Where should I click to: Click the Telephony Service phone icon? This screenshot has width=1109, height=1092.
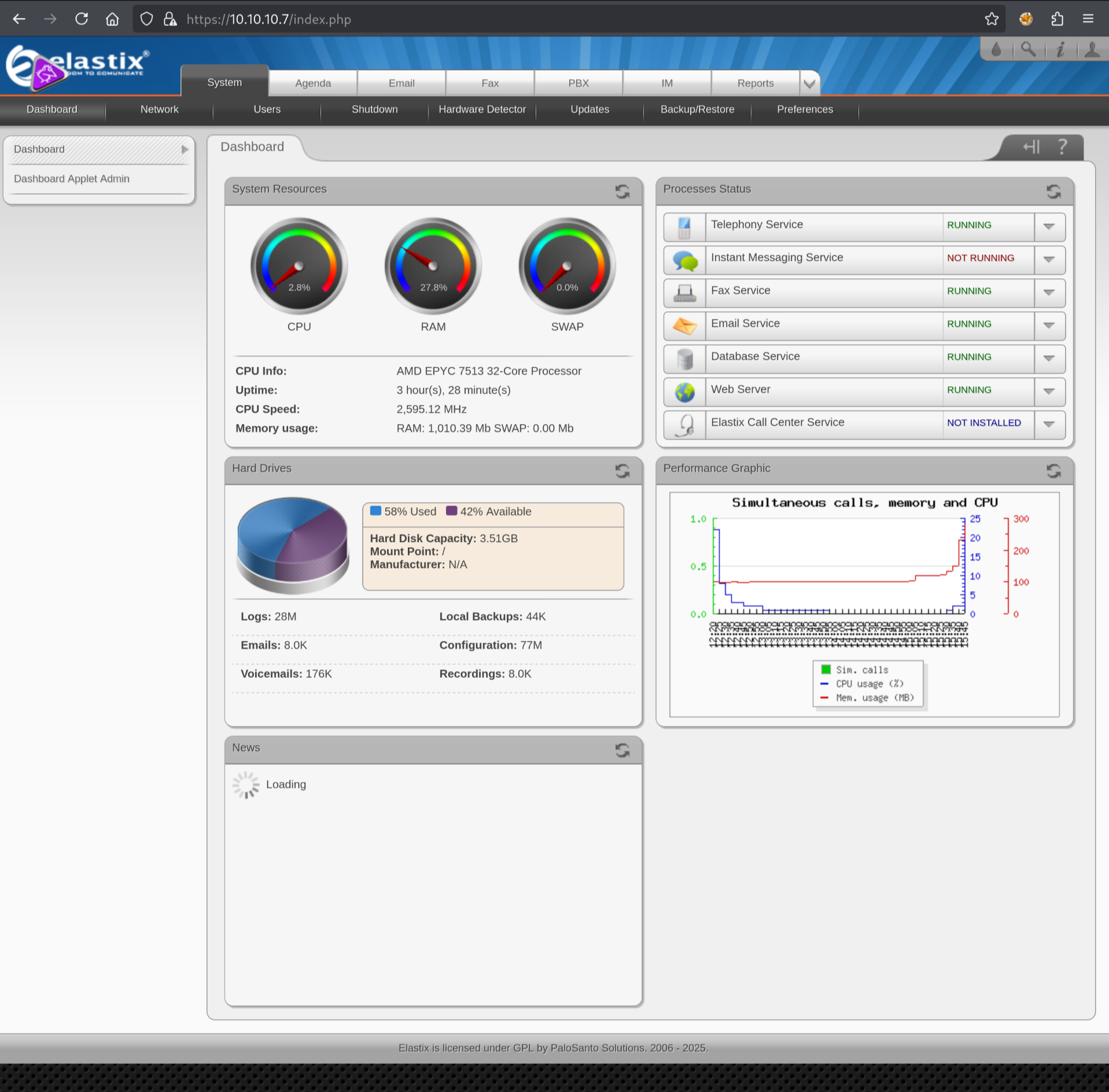[684, 227]
